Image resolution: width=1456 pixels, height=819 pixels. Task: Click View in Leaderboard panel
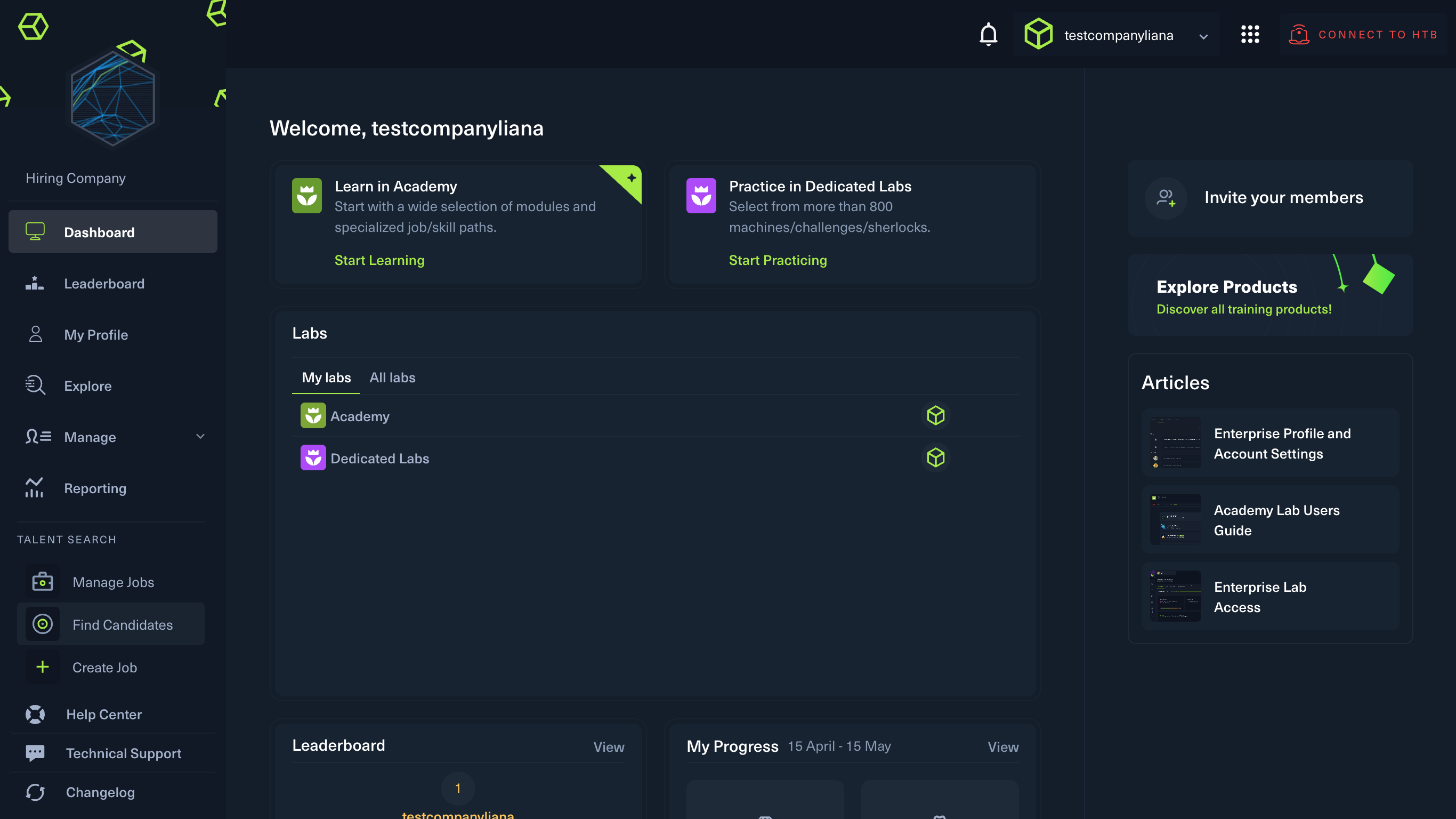[x=609, y=746]
